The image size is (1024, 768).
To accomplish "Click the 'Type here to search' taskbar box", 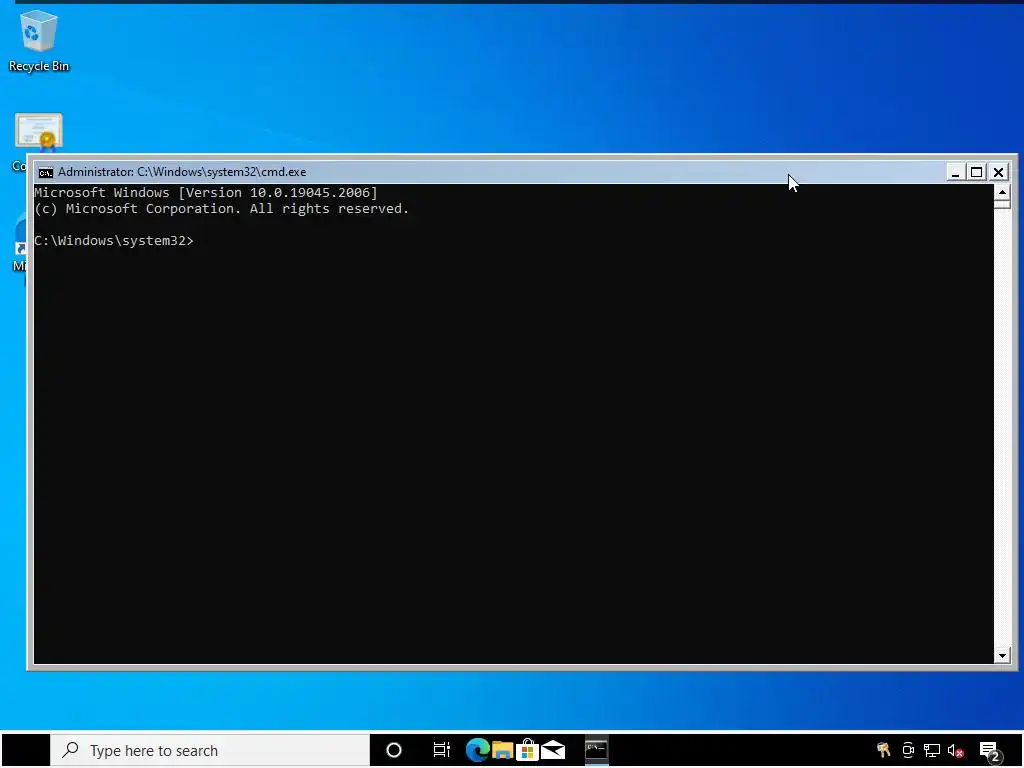I will tap(210, 750).
